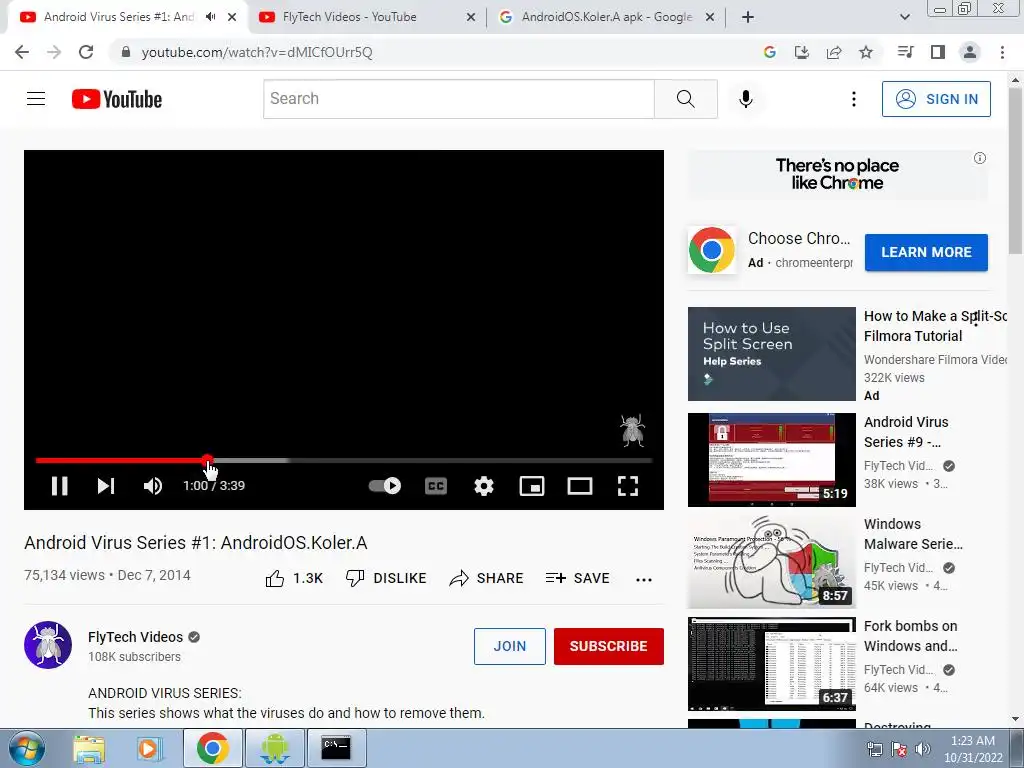
Task: Open Windows Explorer from taskbar
Action: coord(89,748)
